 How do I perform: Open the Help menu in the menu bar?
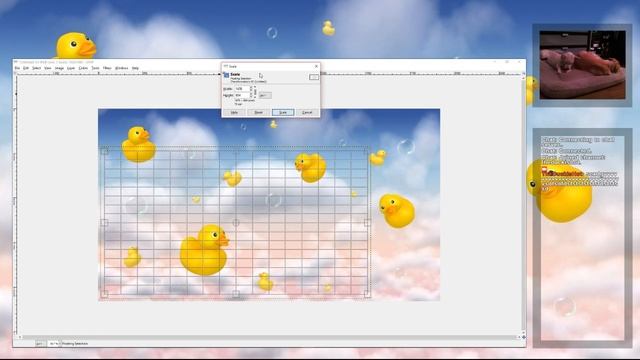pyautogui.click(x=135, y=68)
